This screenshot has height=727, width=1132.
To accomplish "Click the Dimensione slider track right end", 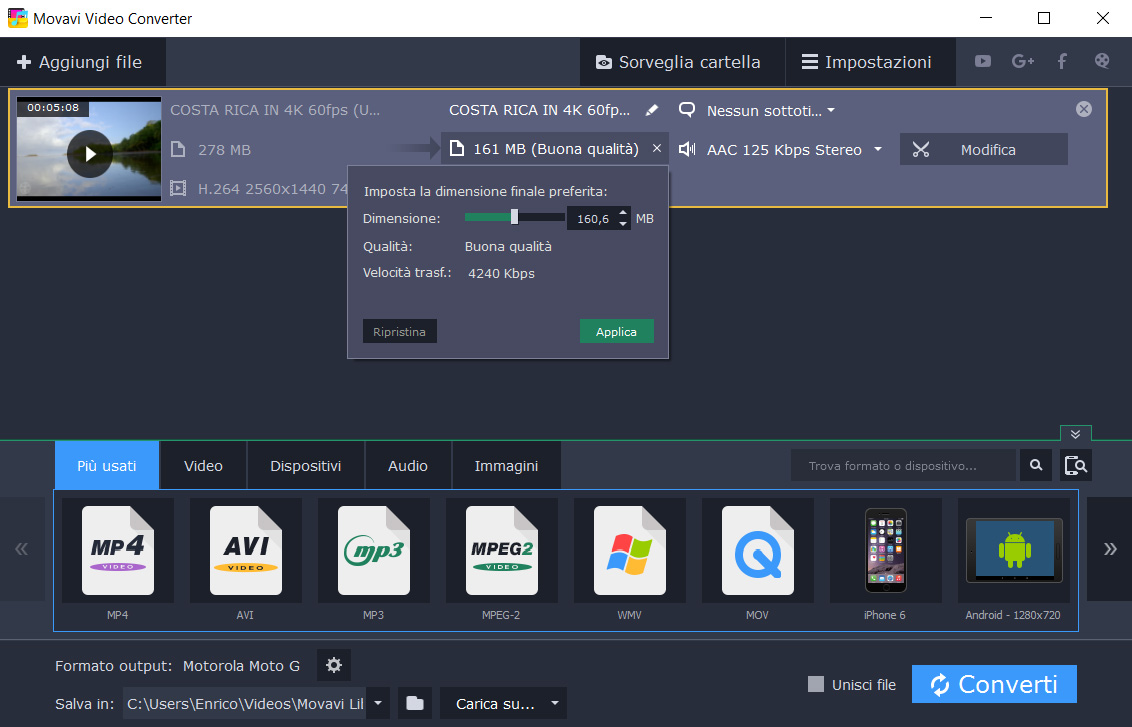I will 561,217.
